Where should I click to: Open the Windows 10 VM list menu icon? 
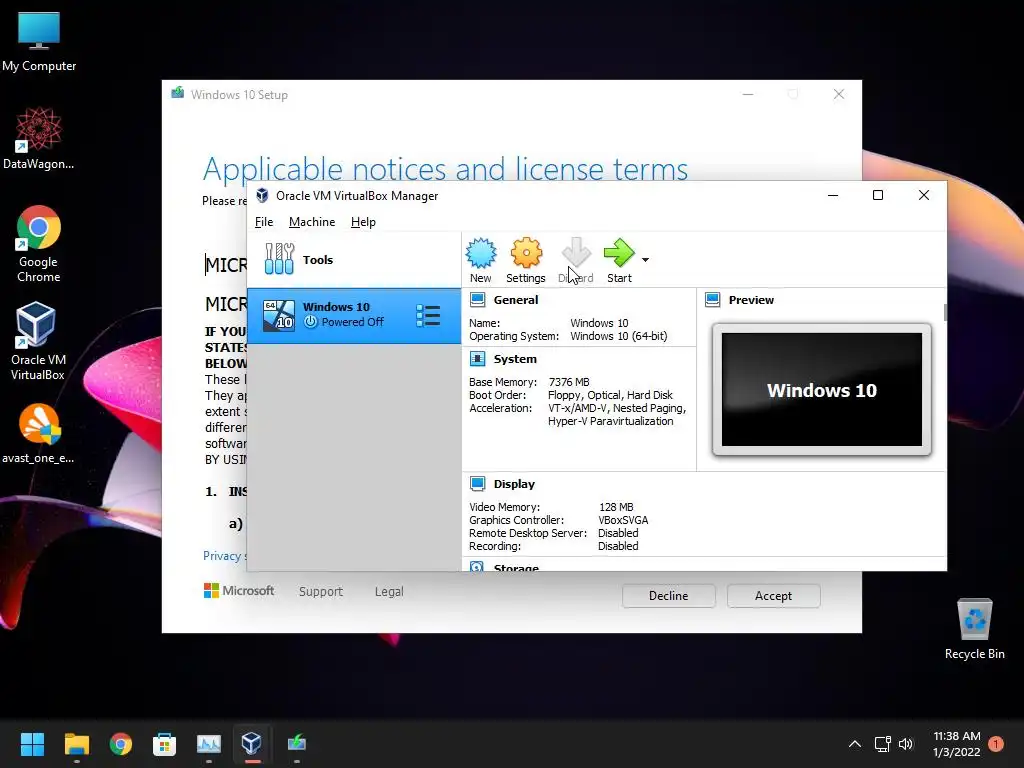pyautogui.click(x=428, y=315)
